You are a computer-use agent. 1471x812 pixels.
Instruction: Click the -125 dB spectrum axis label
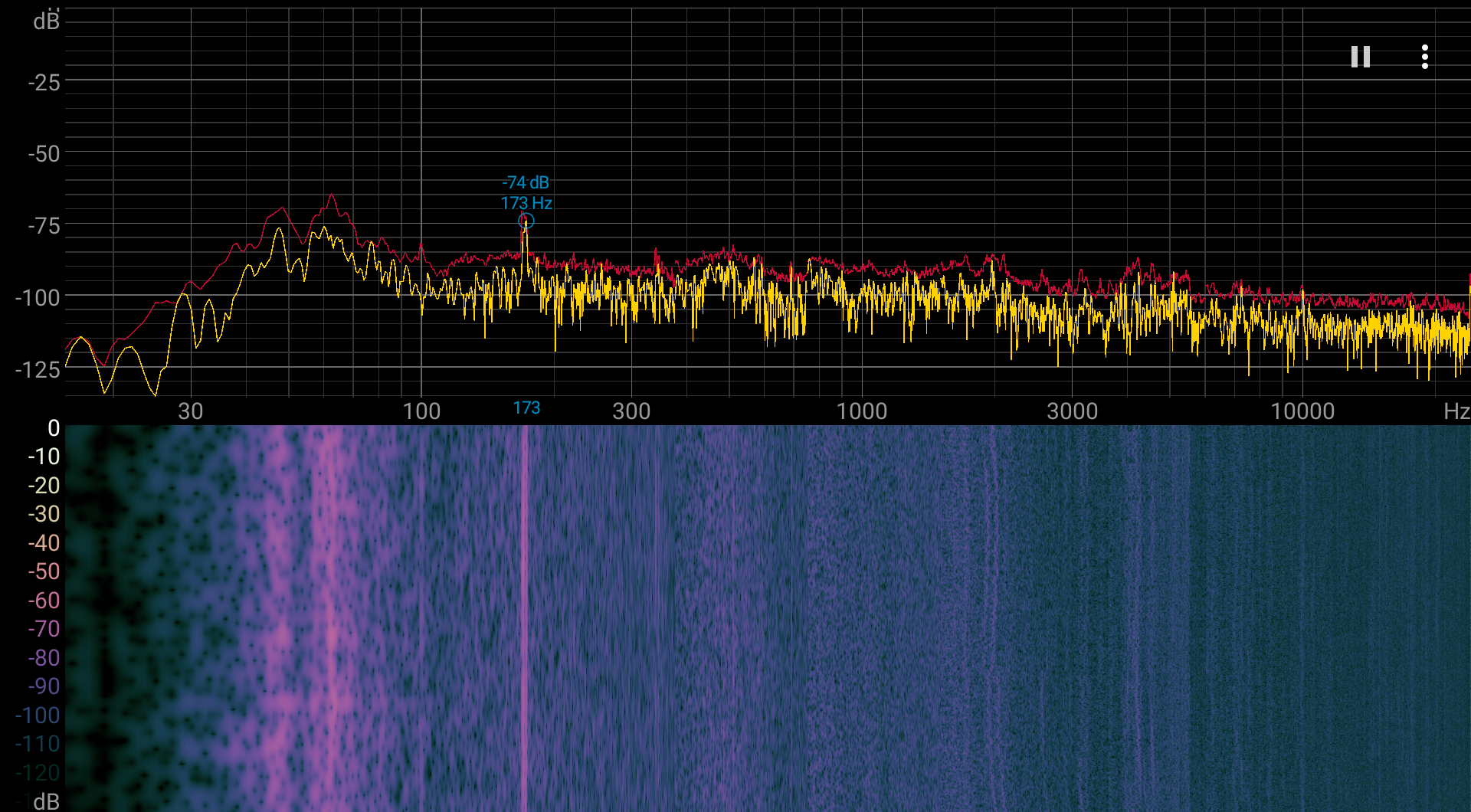38,370
